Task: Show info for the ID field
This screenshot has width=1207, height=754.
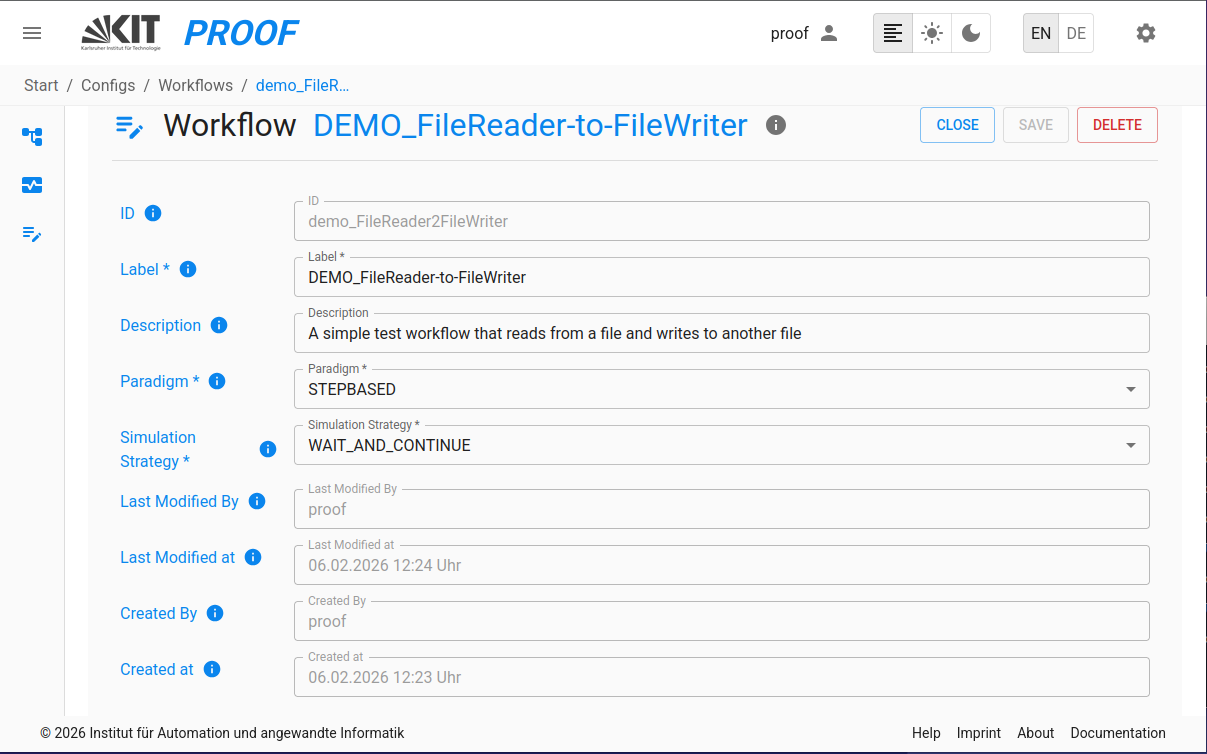Action: point(153,213)
